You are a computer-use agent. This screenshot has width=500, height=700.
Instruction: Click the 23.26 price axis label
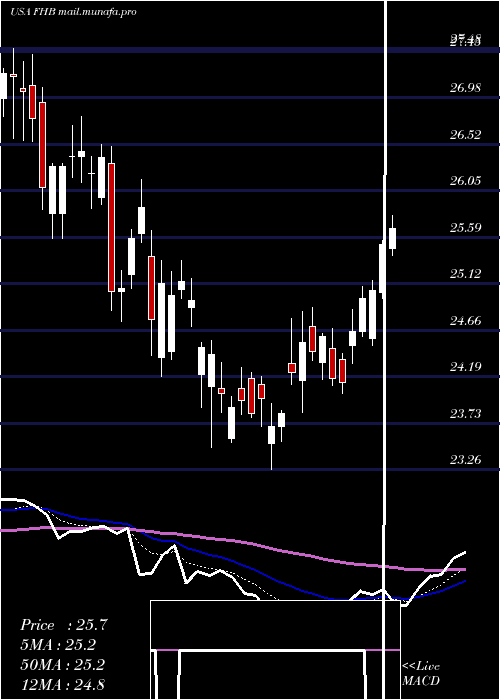pyautogui.click(x=466, y=460)
